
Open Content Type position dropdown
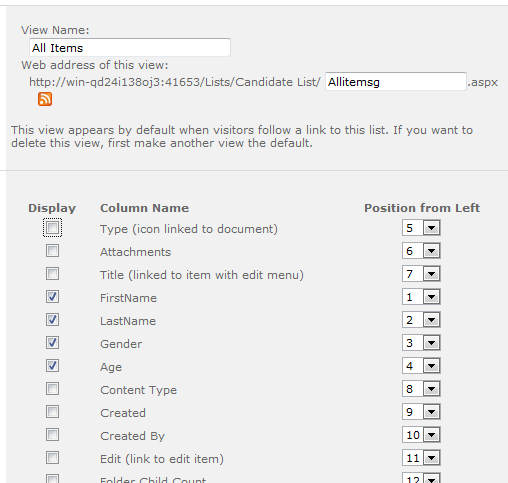421,389
